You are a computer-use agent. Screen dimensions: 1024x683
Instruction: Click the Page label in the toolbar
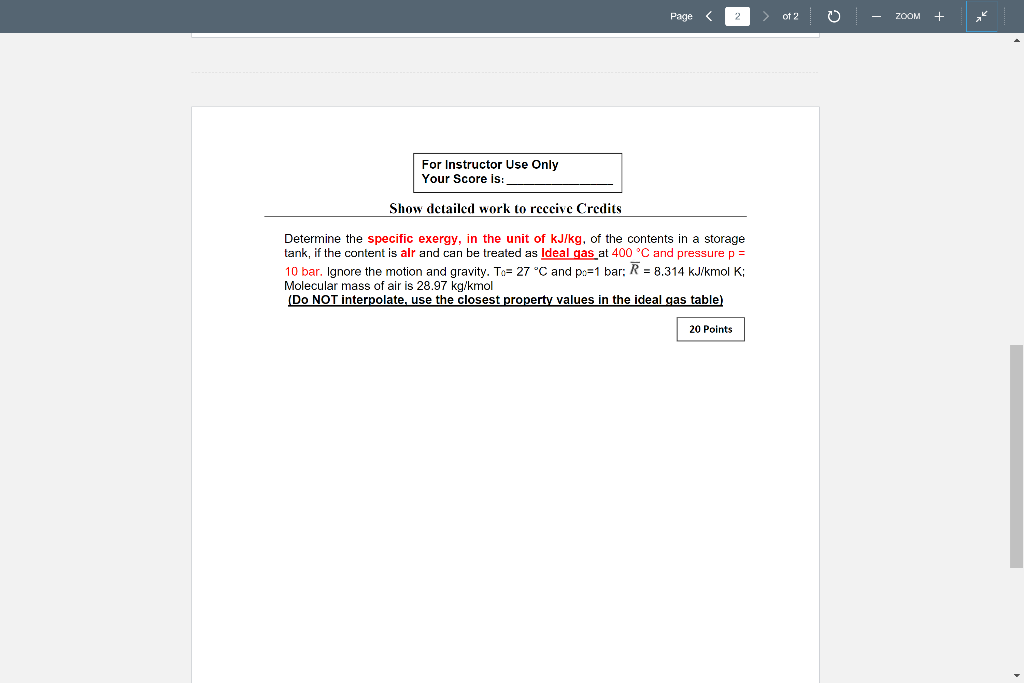click(682, 16)
